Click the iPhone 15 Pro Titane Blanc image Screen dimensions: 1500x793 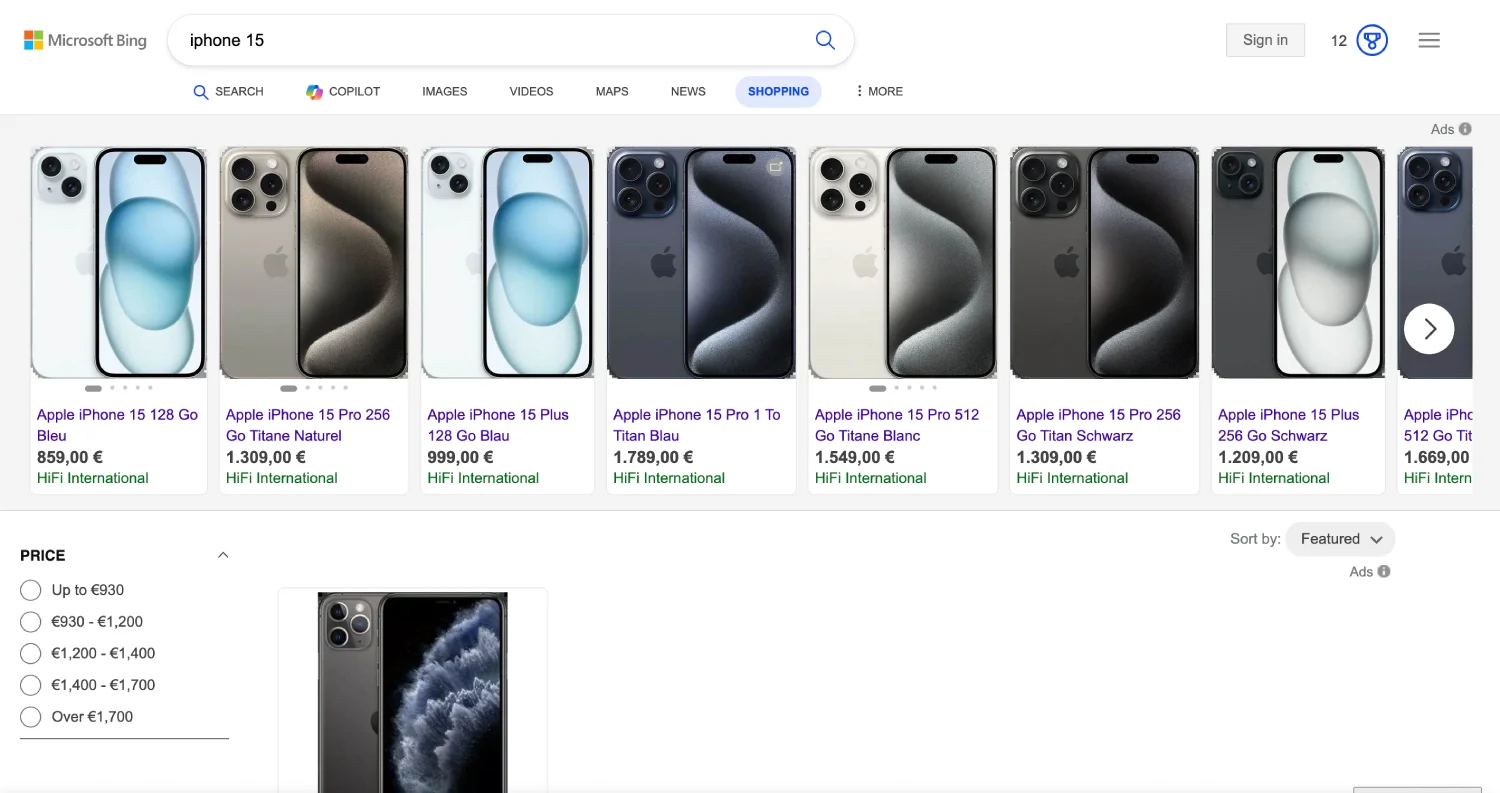click(902, 263)
